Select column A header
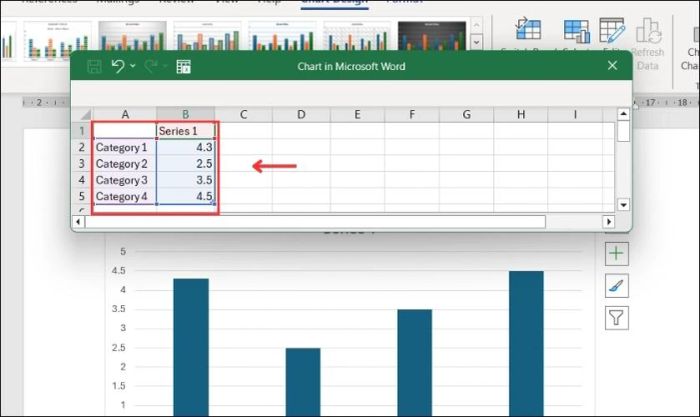This screenshot has width=700, height=417. pyautogui.click(x=125, y=114)
